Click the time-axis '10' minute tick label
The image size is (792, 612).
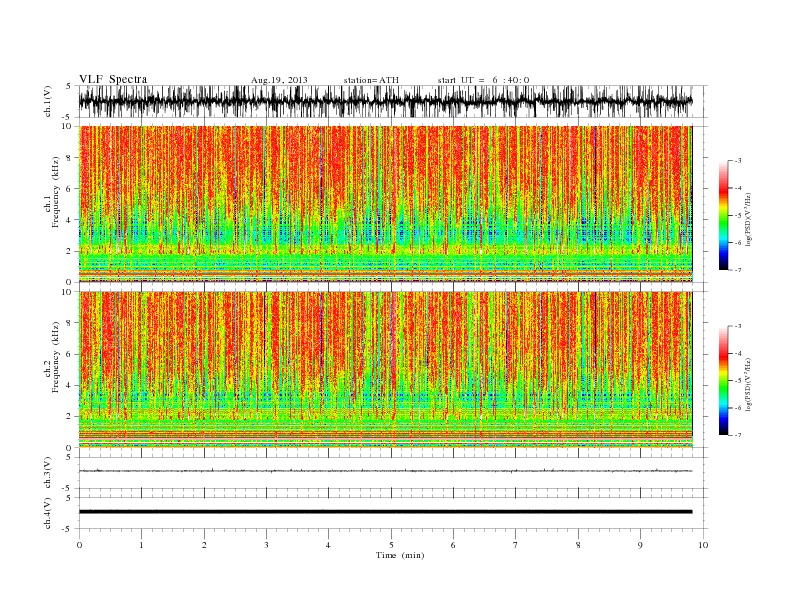[x=703, y=545]
